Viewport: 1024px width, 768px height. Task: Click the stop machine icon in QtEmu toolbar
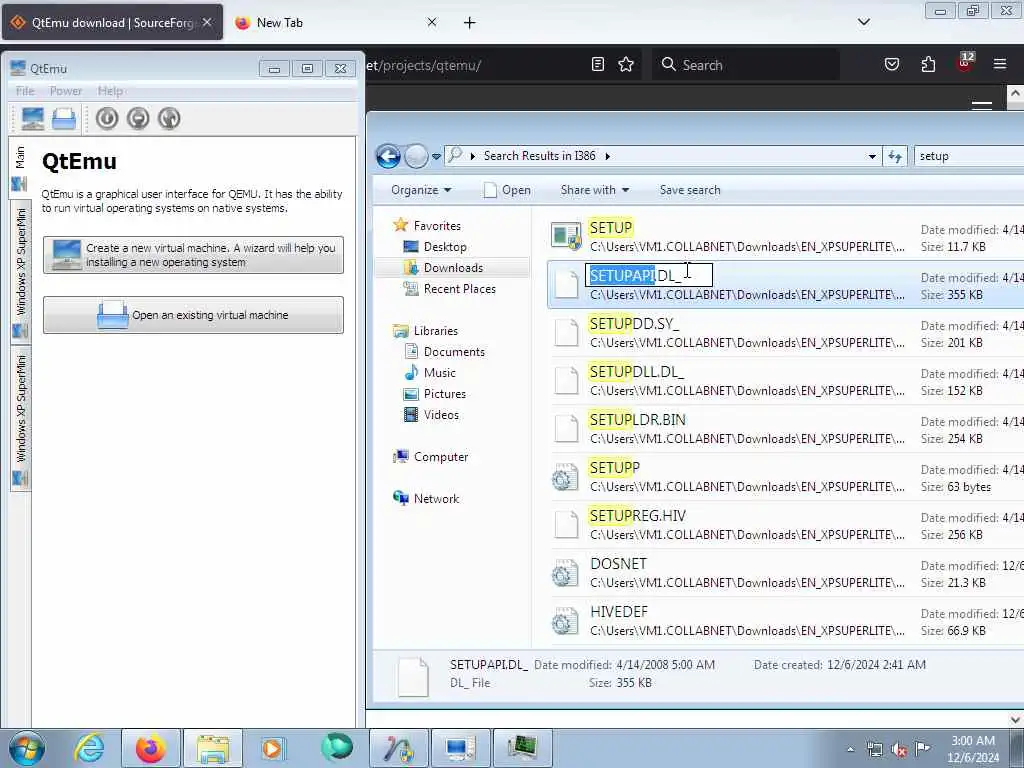138,119
